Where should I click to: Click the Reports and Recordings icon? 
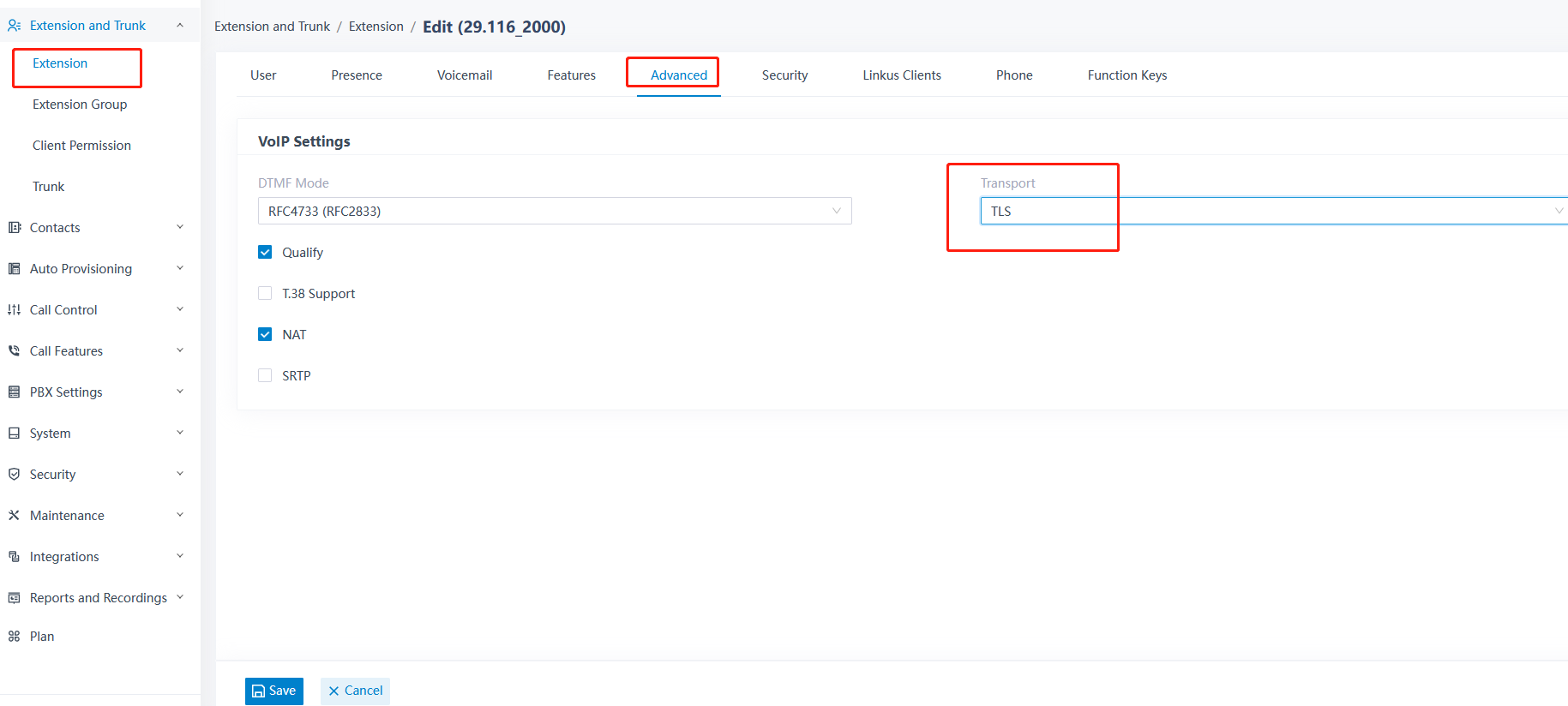[x=14, y=598]
